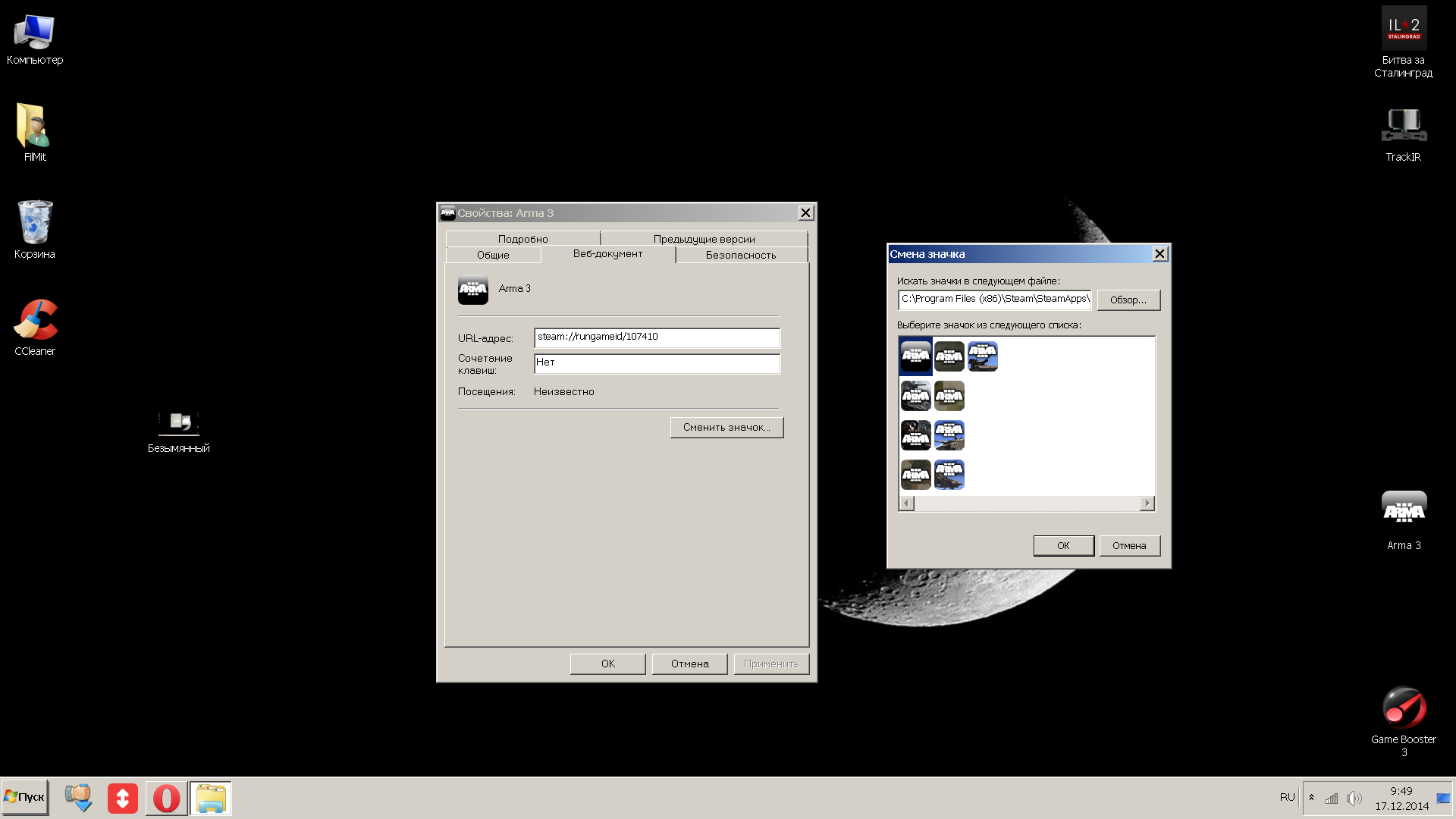Click the icon file path field

pos(995,300)
